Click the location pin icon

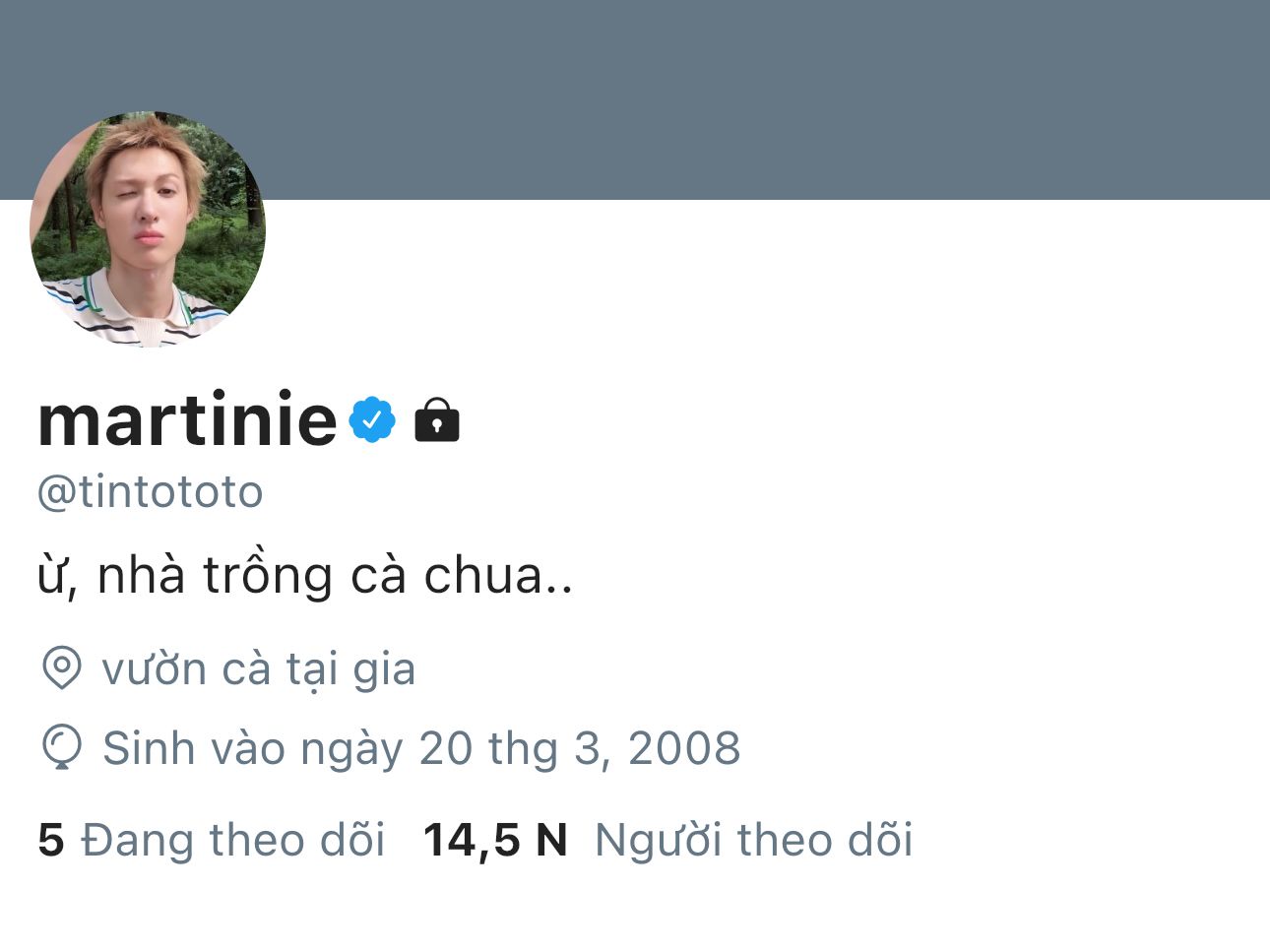(62, 668)
